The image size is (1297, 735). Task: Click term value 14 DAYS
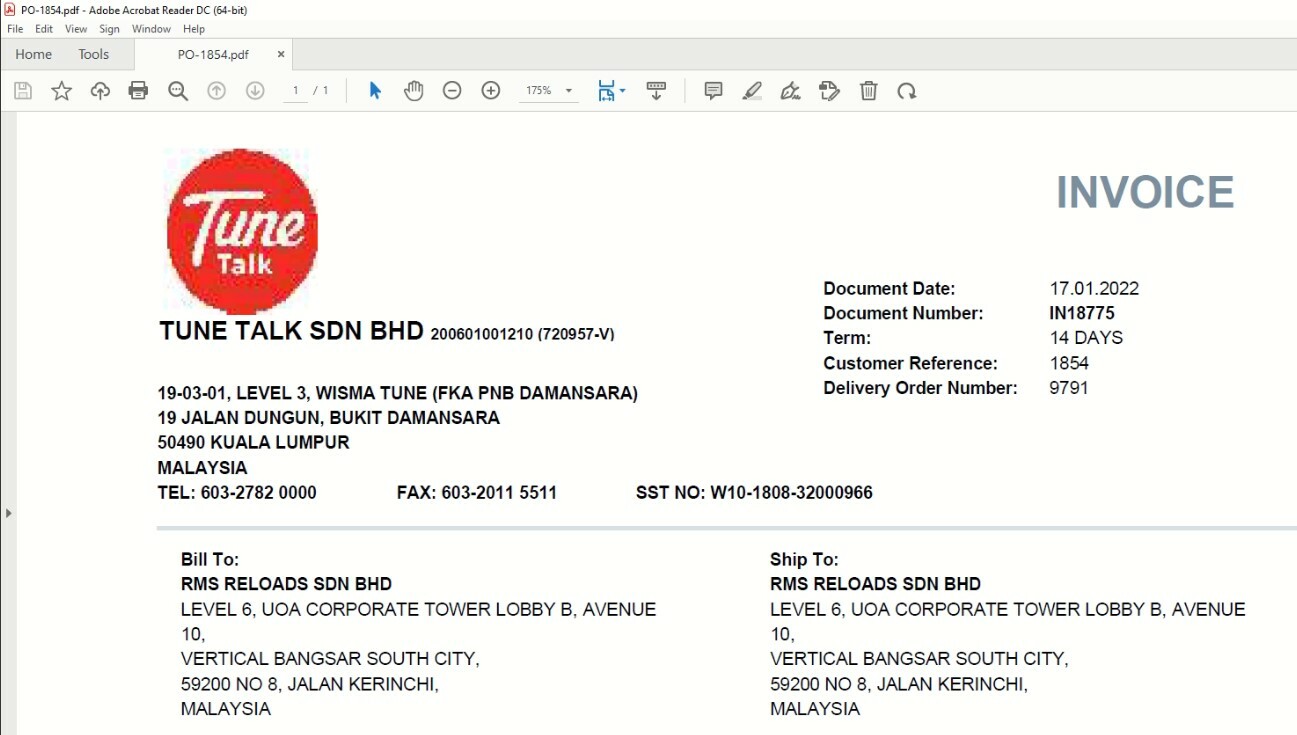1086,338
